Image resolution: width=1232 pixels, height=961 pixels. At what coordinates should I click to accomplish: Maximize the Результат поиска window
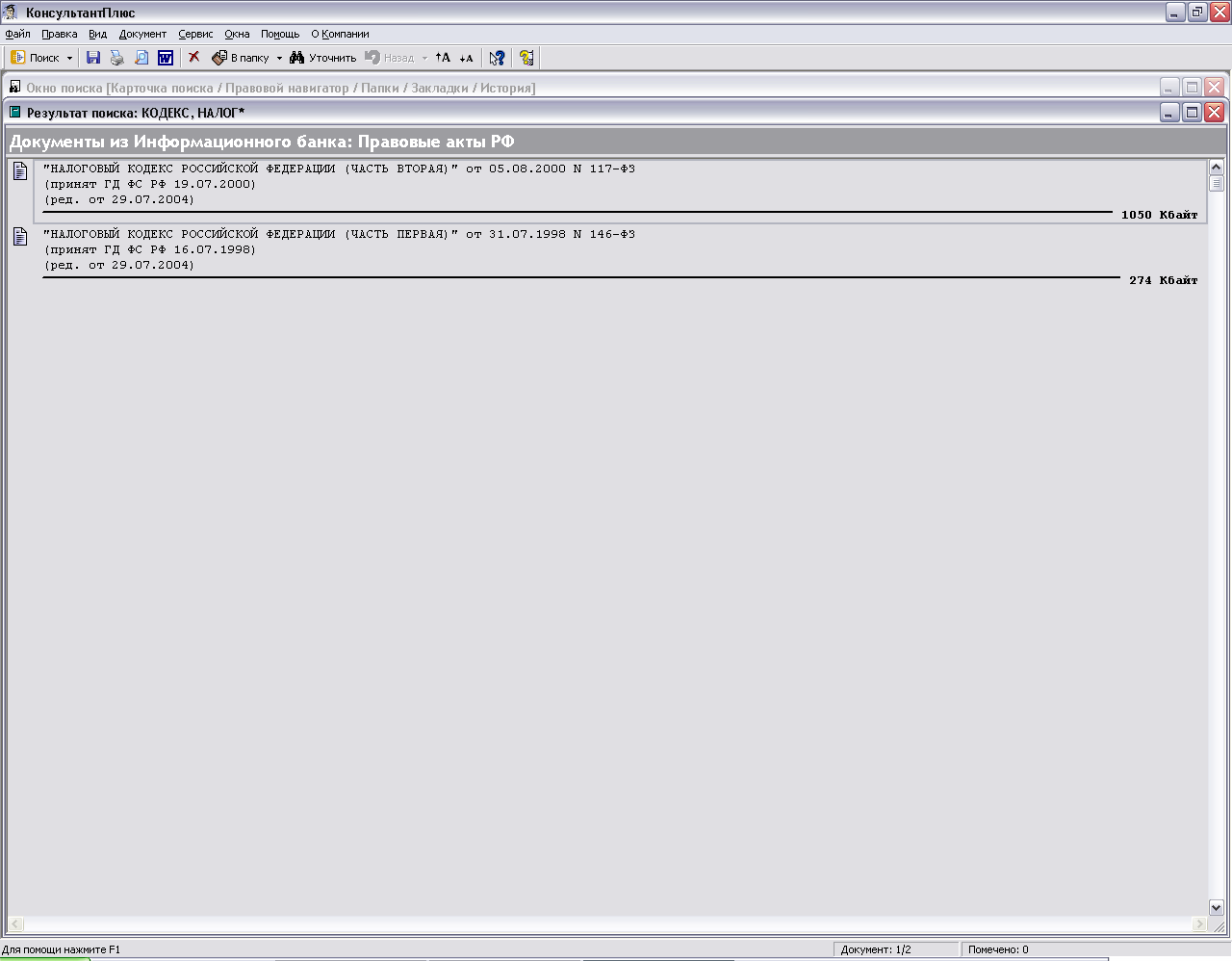(1192, 113)
